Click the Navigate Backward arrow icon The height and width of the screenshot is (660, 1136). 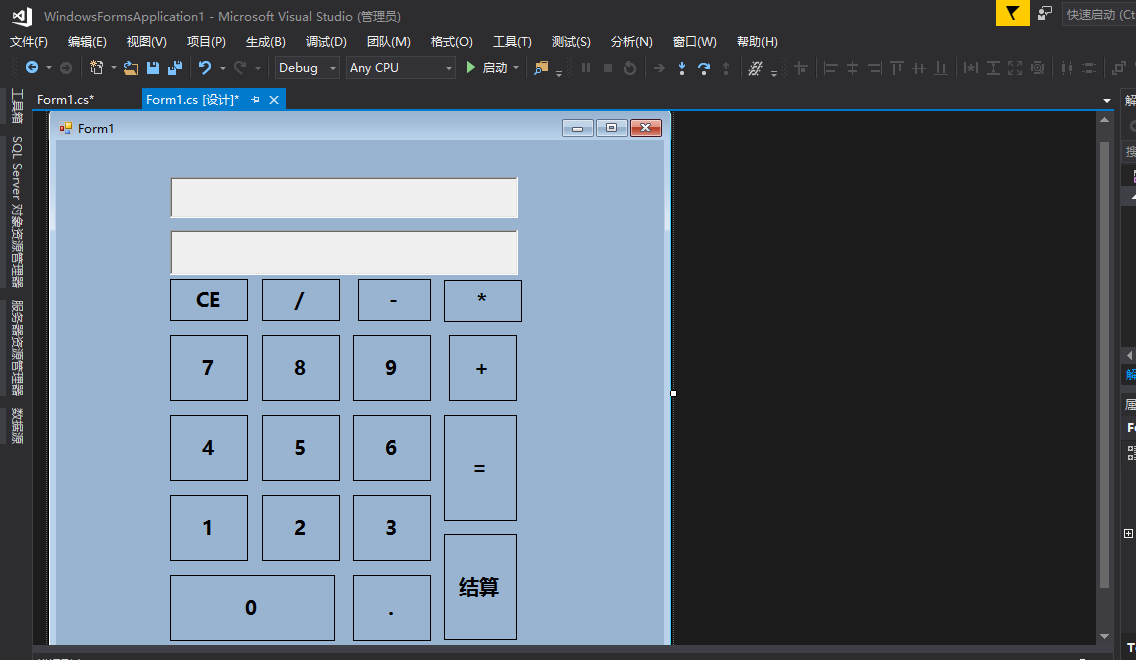tap(34, 68)
